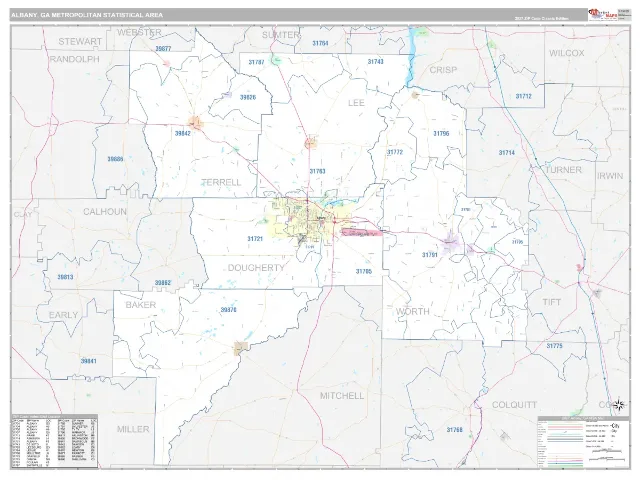Click the IRWIN county label

[610, 176]
